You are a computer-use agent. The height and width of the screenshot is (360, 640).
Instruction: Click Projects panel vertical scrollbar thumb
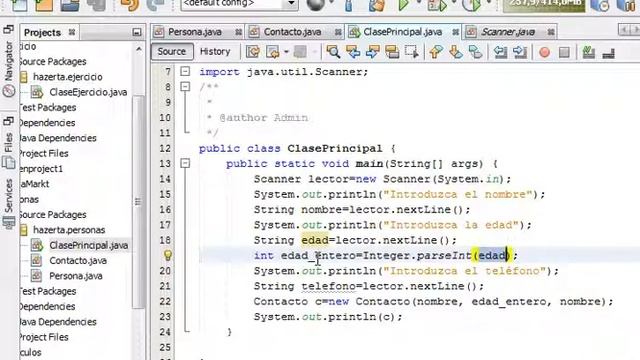tap(138, 202)
